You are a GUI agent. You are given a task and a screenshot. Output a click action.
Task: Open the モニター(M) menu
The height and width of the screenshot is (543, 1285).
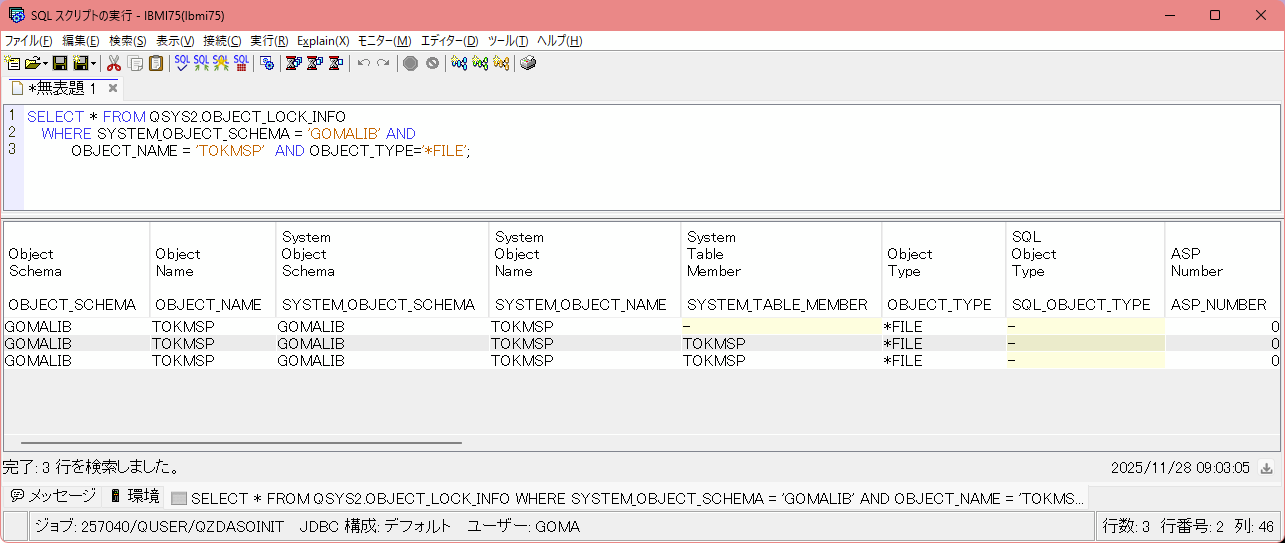tap(384, 41)
